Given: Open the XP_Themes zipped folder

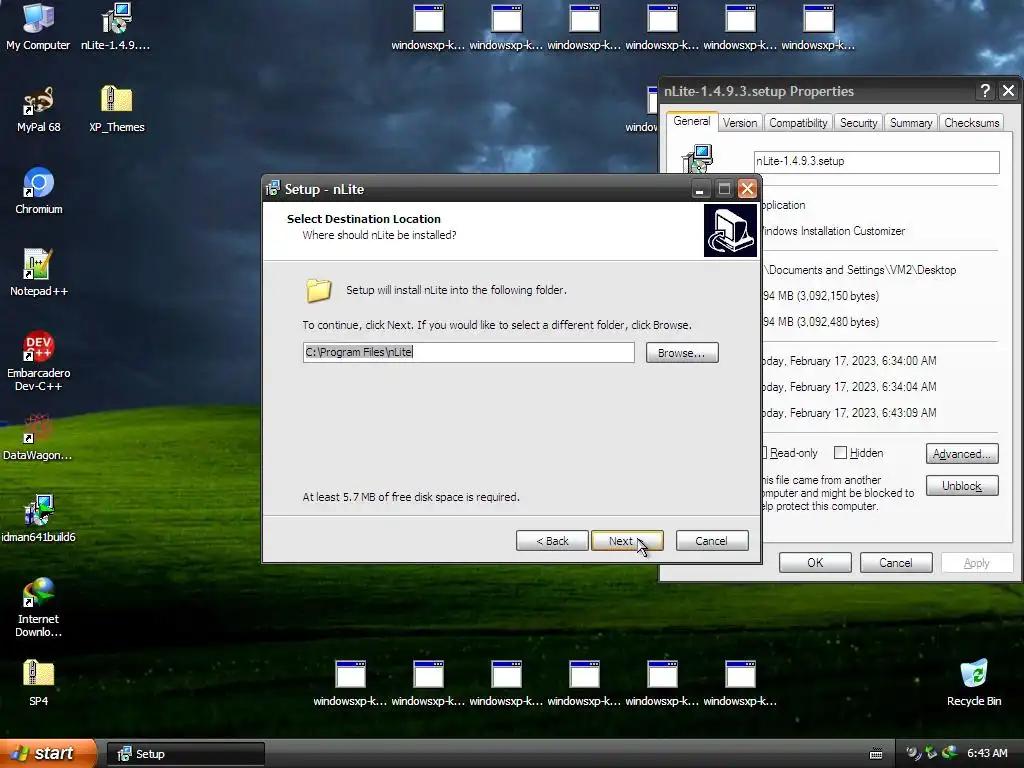Looking at the screenshot, I should point(116,110).
